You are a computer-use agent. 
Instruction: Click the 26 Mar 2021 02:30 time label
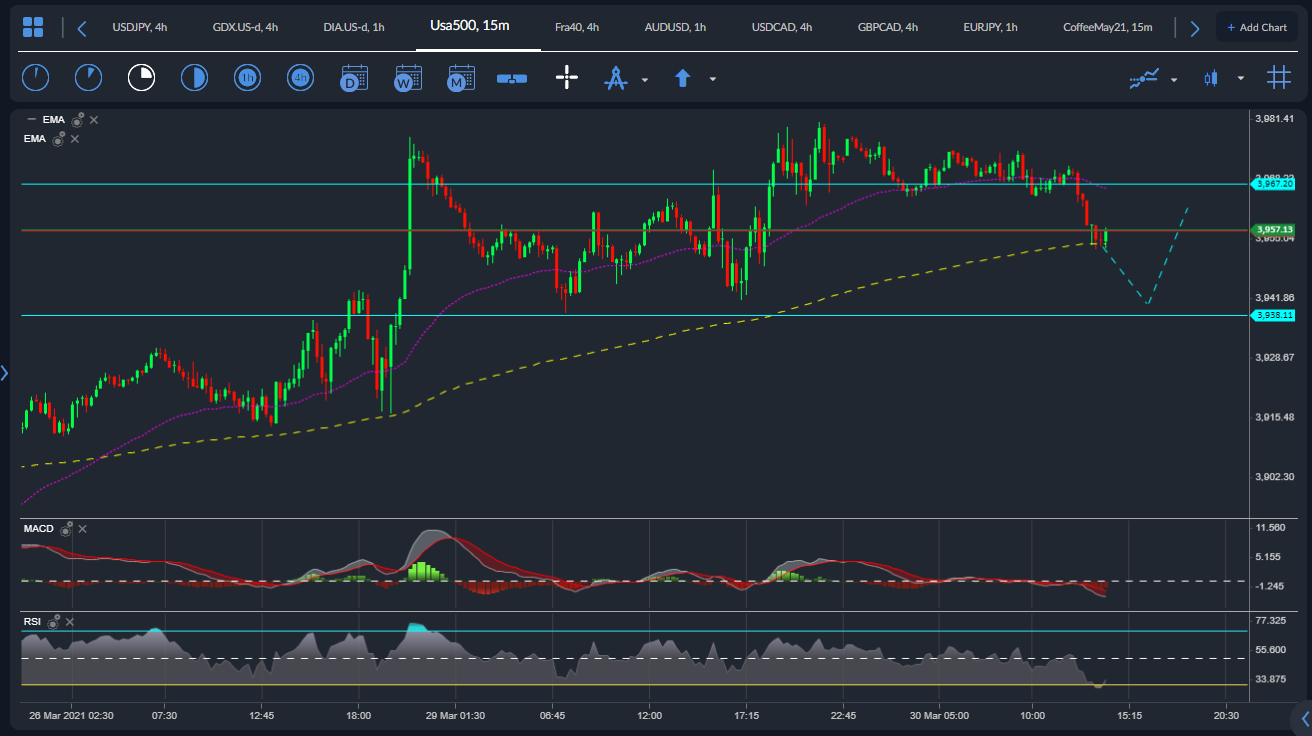tap(71, 716)
